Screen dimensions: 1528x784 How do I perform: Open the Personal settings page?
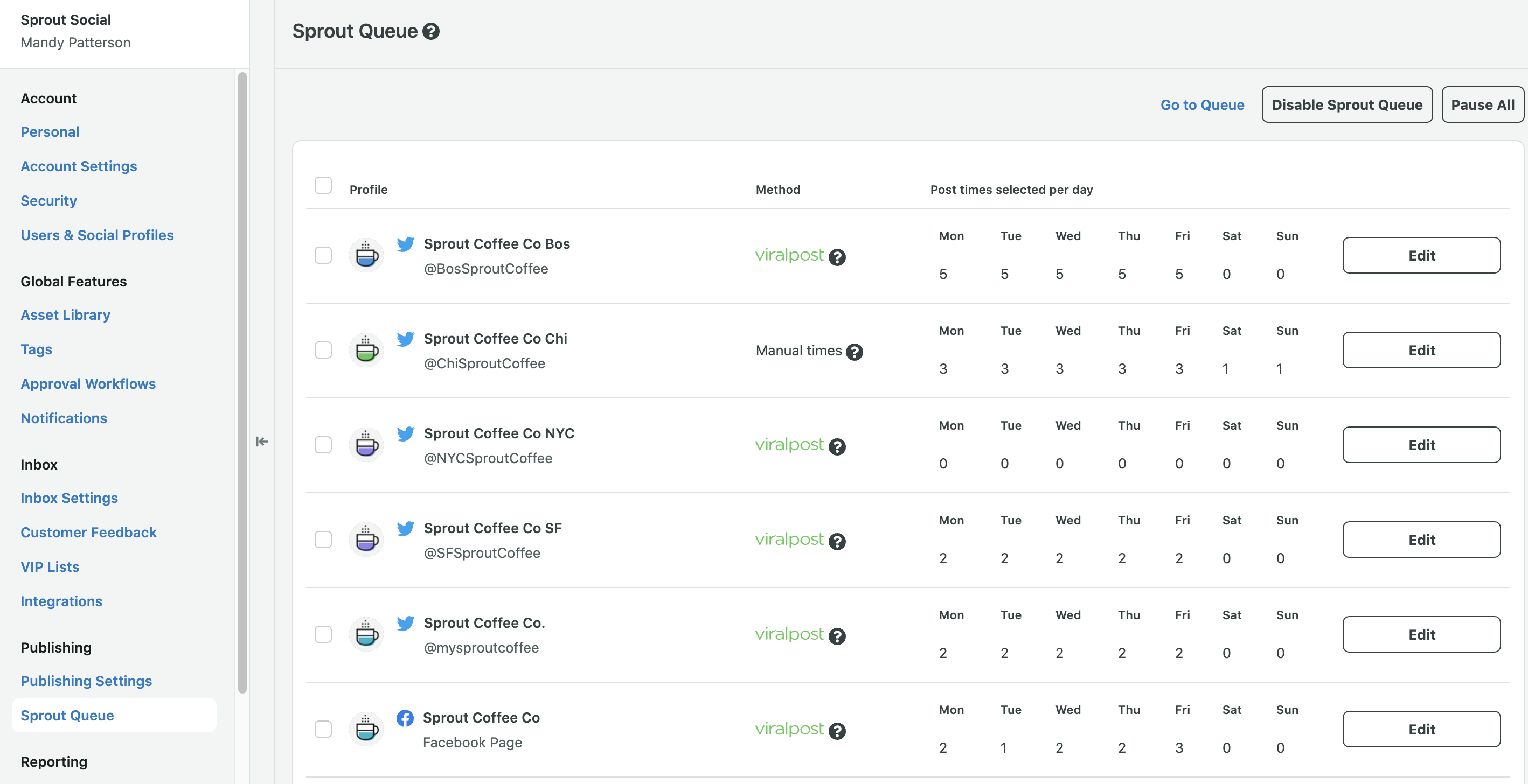[x=50, y=131]
